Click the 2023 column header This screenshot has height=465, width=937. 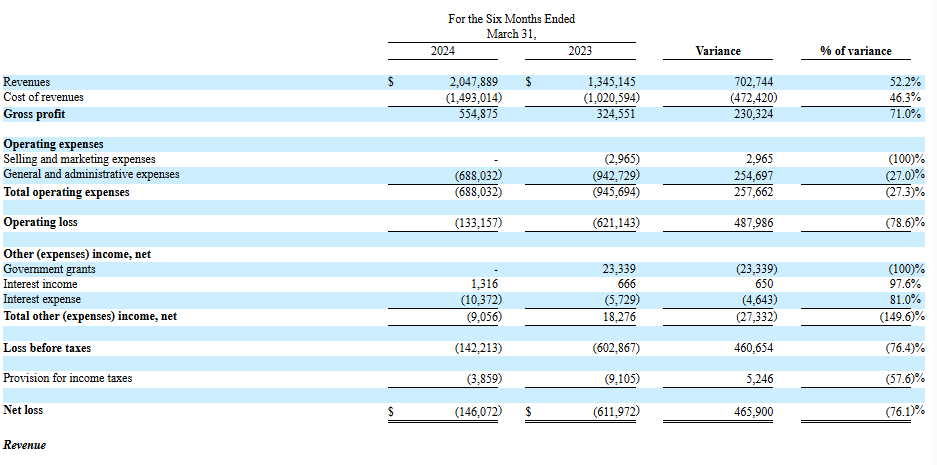(x=580, y=51)
